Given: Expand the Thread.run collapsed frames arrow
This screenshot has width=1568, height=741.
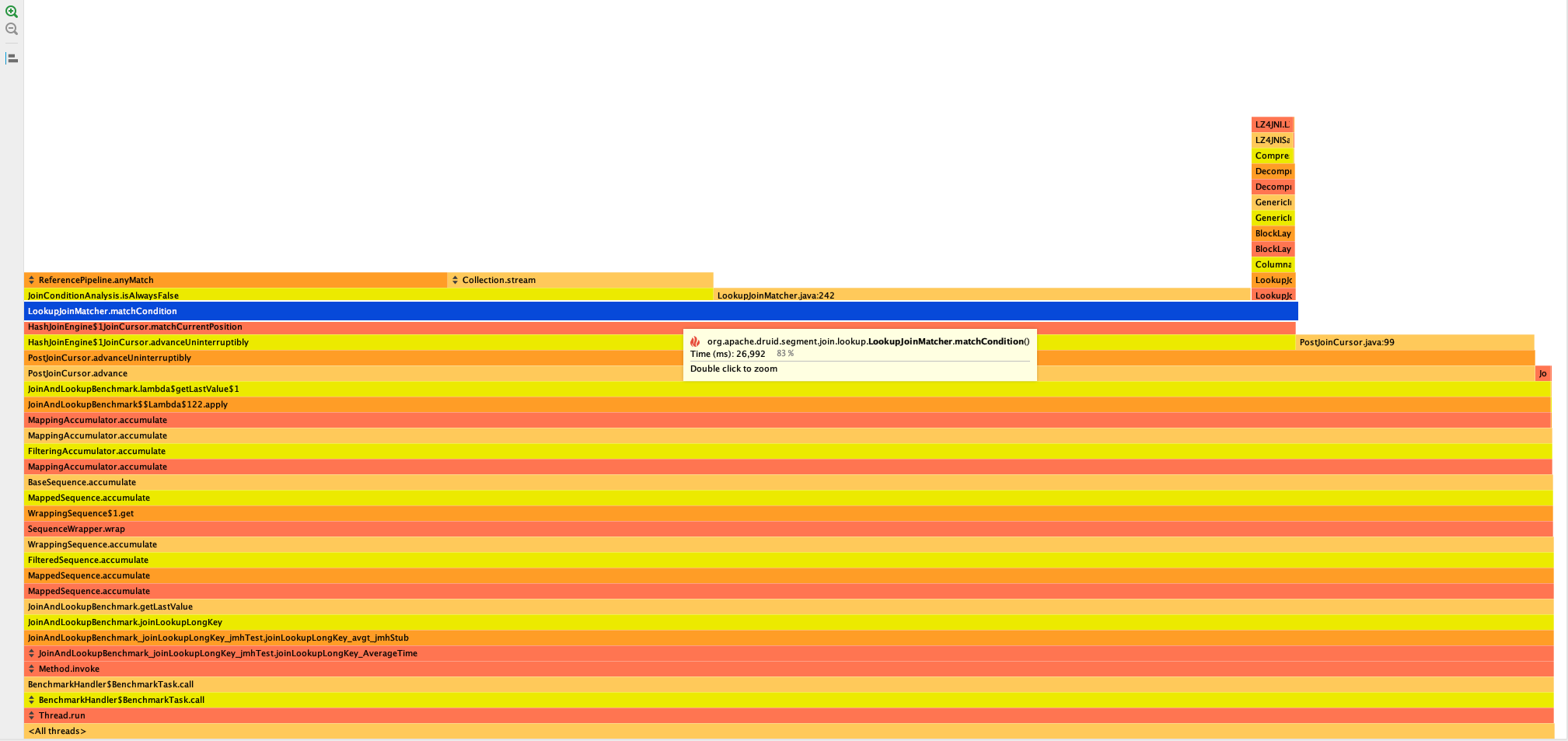Looking at the screenshot, I should pos(31,715).
